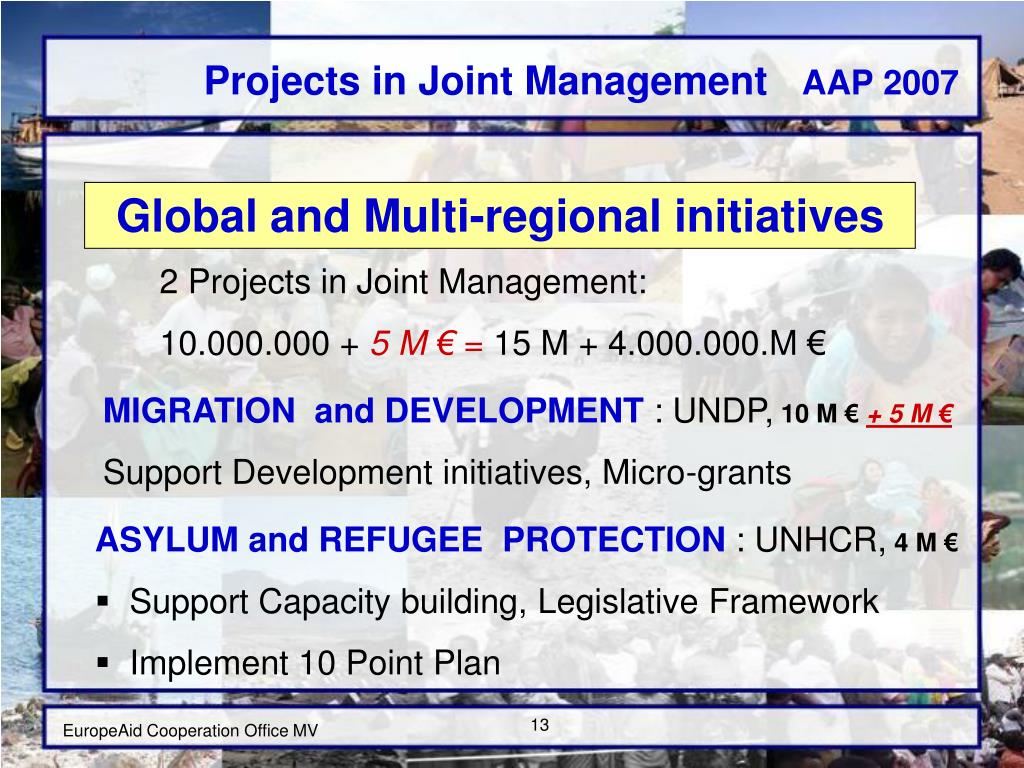Click the underlined red '+ 5 M €' text

click(x=909, y=414)
